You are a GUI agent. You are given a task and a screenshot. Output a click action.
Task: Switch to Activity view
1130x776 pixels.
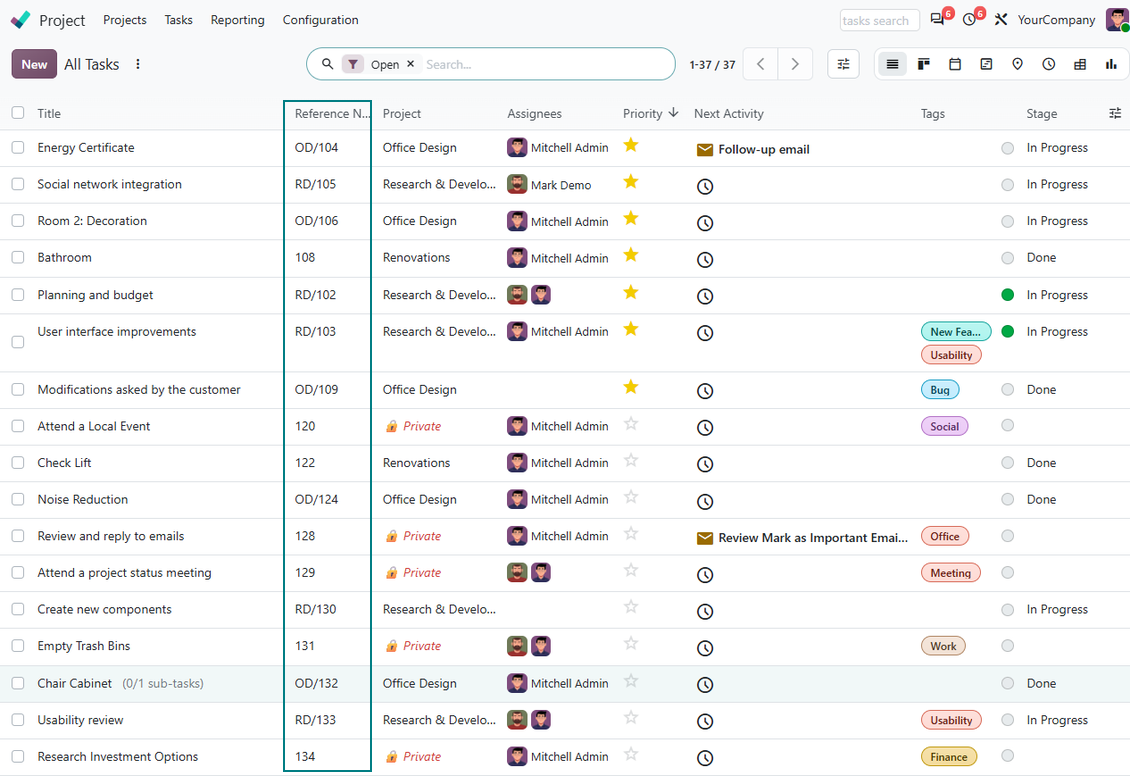pos(1049,64)
